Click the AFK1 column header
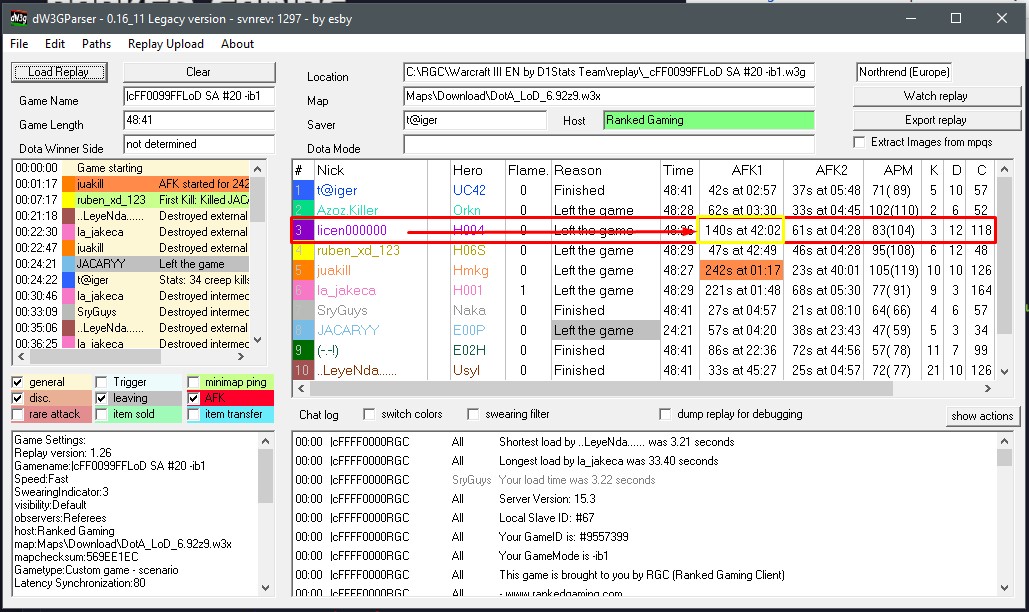The width and height of the screenshot is (1029, 612). pyautogui.click(x=747, y=171)
